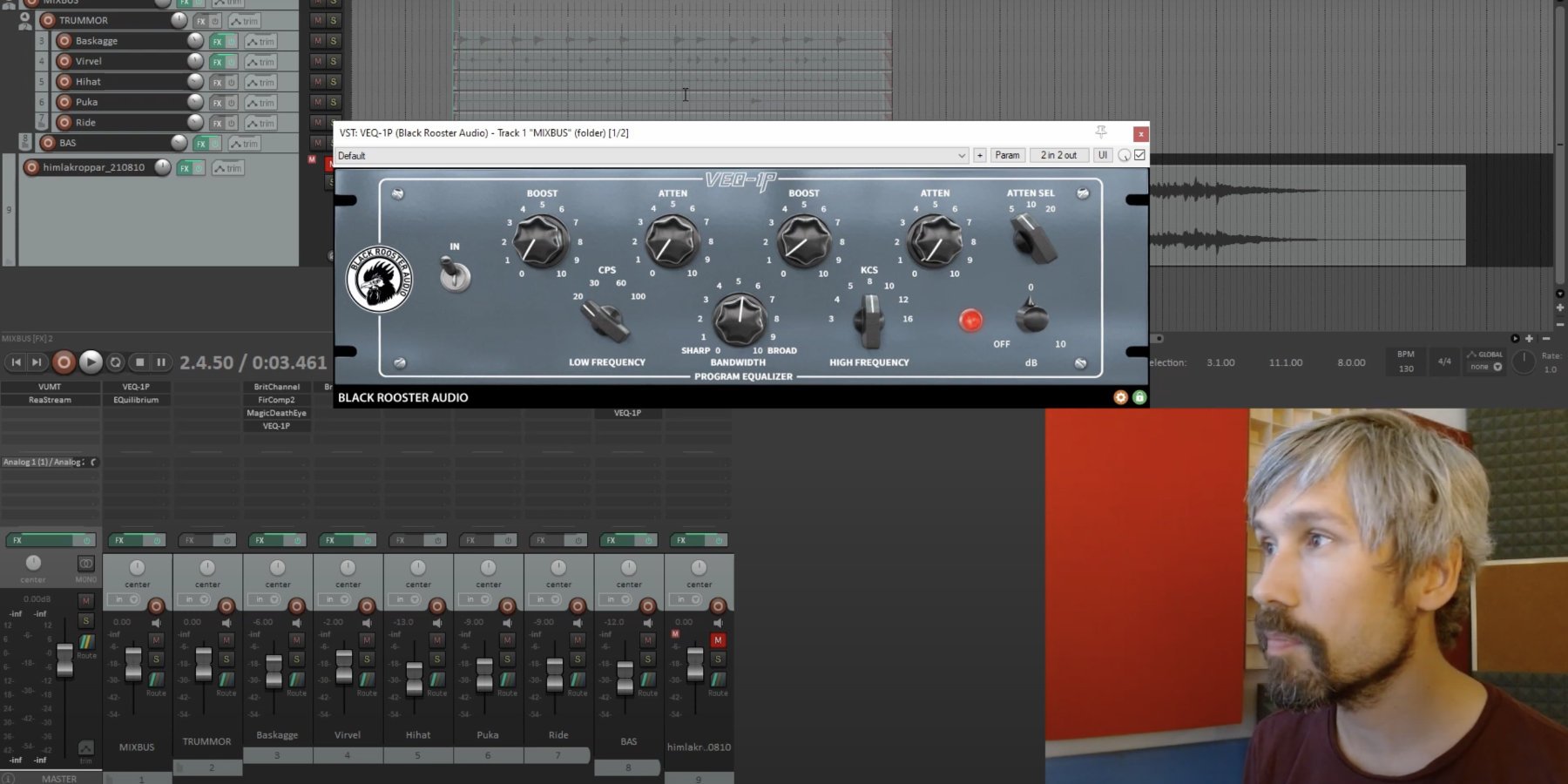Stop playback using the transport Stop button

click(139, 362)
